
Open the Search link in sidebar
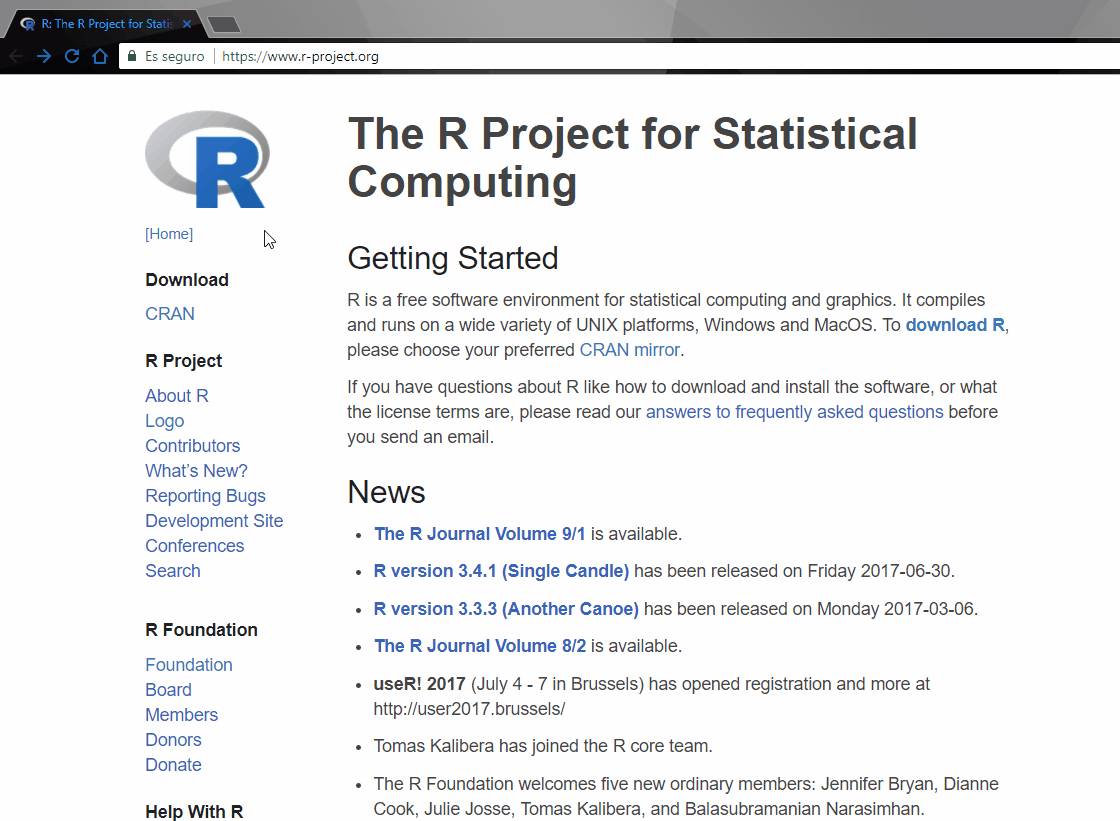[x=173, y=571]
